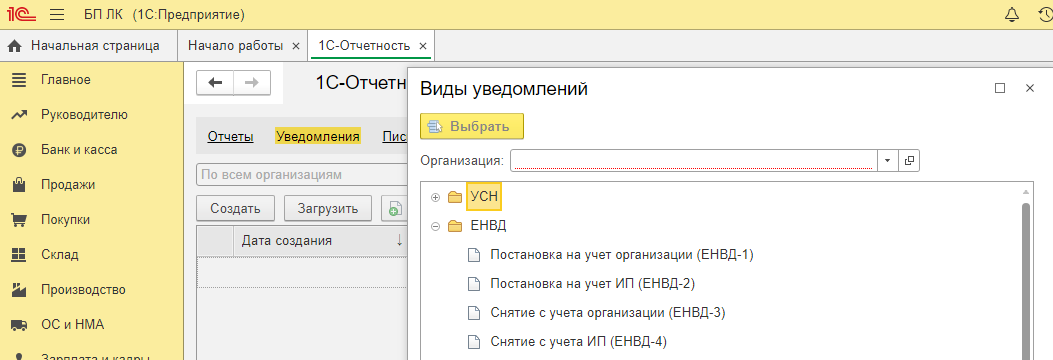The width and height of the screenshot is (1053, 360).
Task: Open Склад section
Action: (60, 255)
